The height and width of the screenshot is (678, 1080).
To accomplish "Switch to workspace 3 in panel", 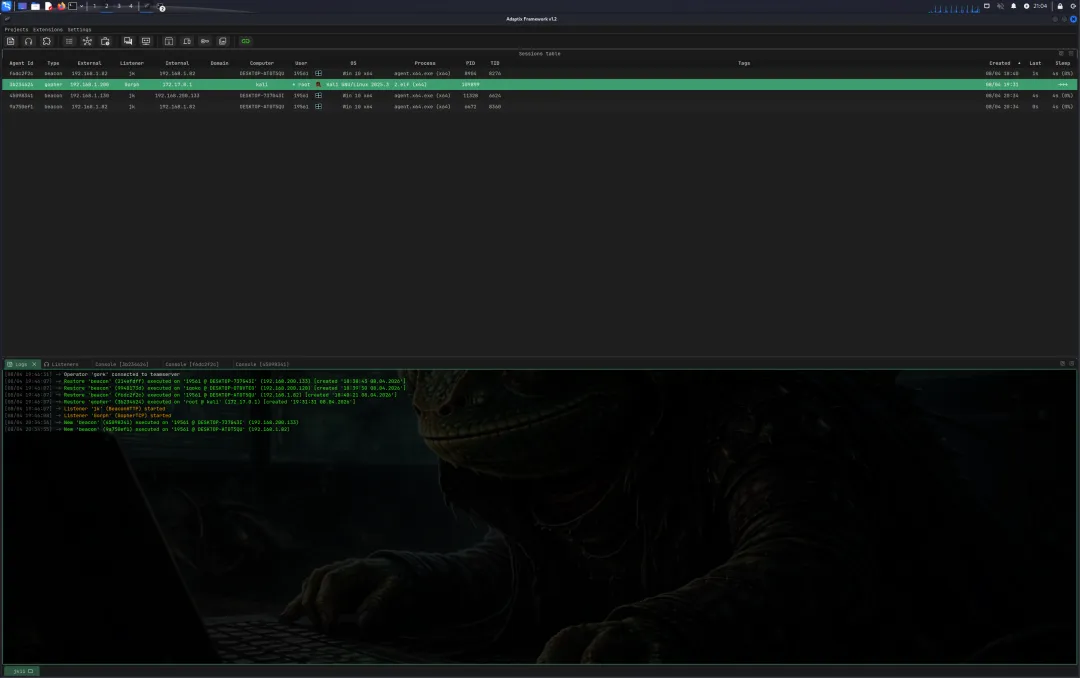I will 118,6.
